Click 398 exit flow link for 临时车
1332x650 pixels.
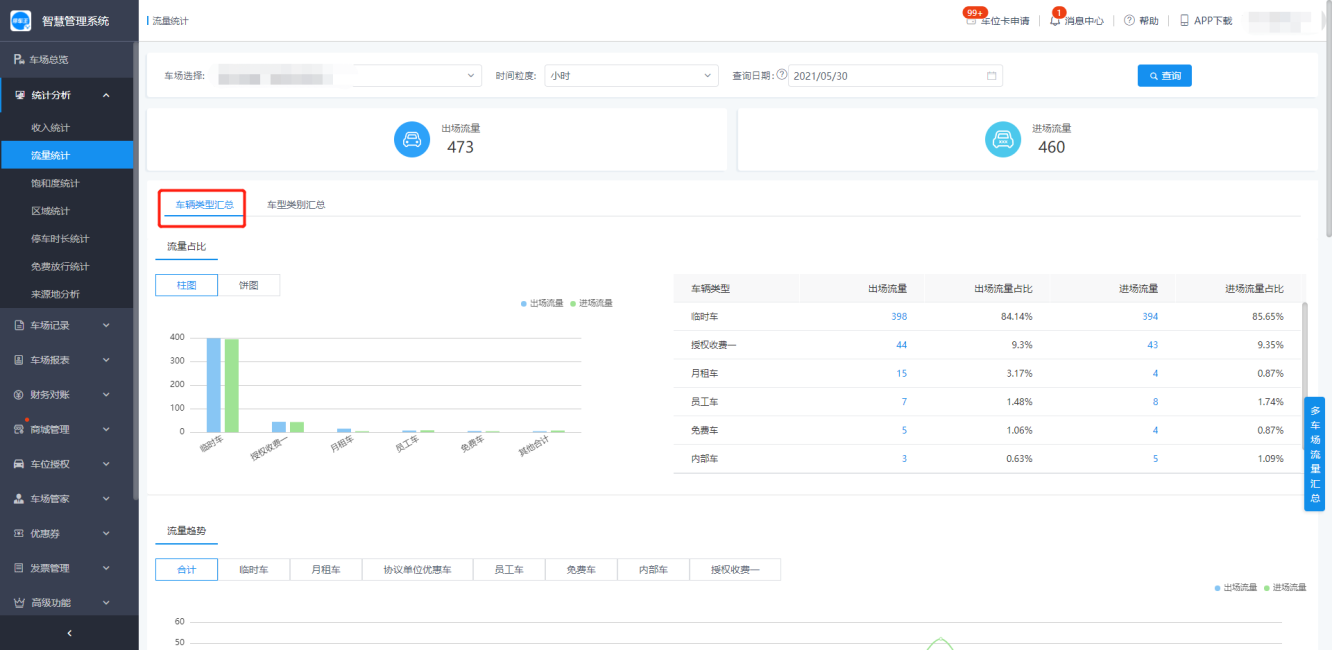pos(898,316)
